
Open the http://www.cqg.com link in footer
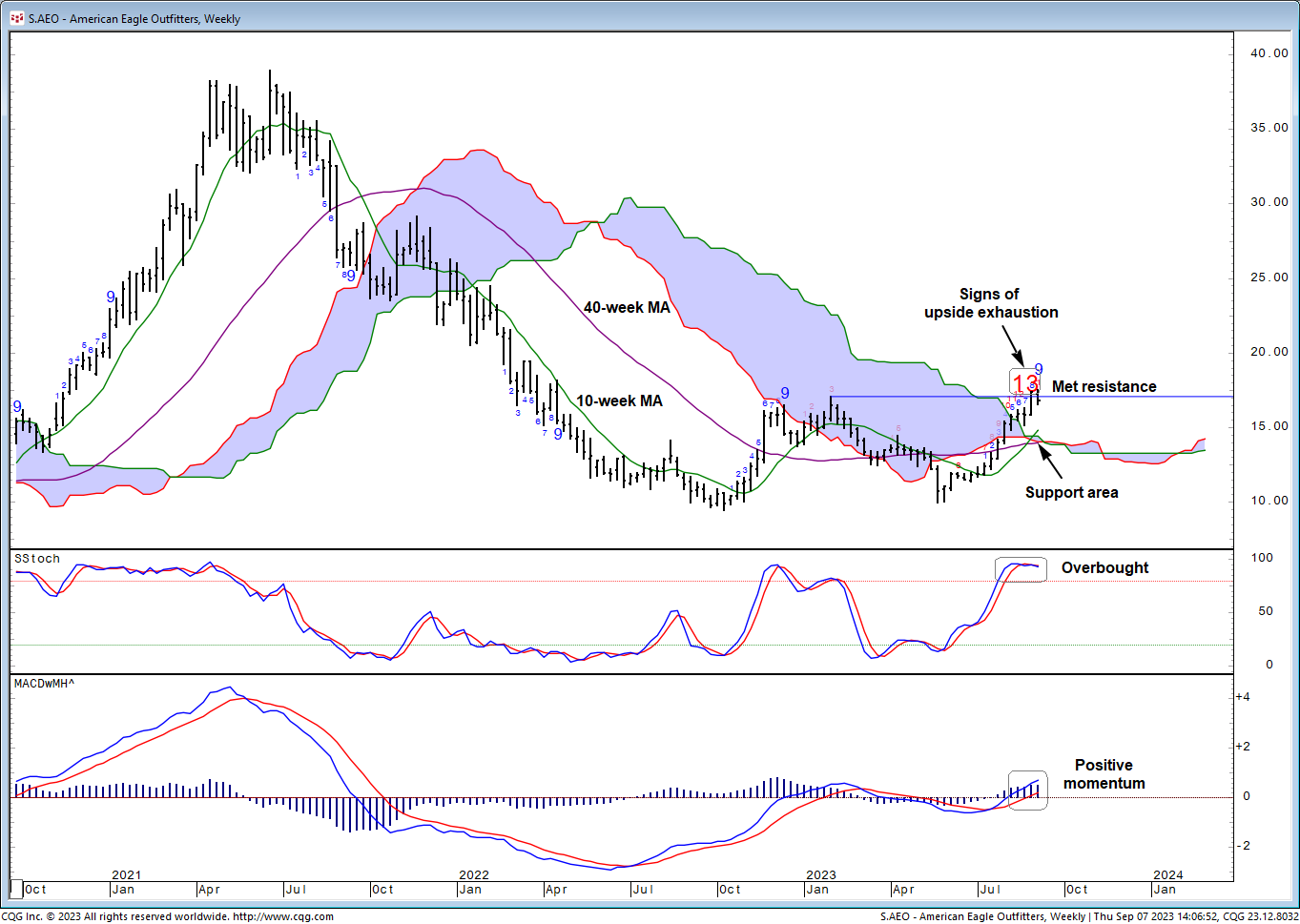pyautogui.click(x=283, y=916)
